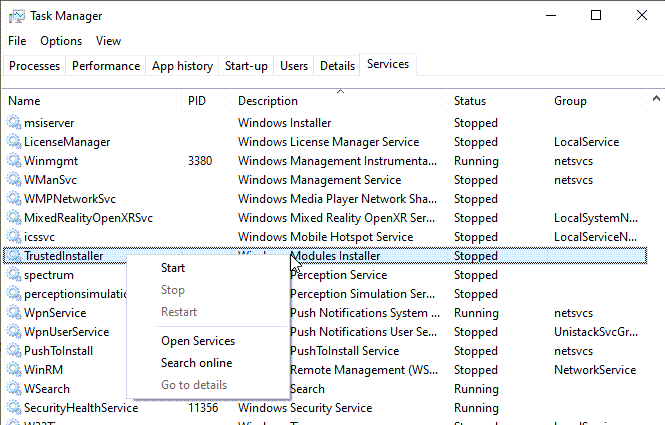Select the WManSvc service name
This screenshot has height=425, width=665.
(x=50, y=180)
